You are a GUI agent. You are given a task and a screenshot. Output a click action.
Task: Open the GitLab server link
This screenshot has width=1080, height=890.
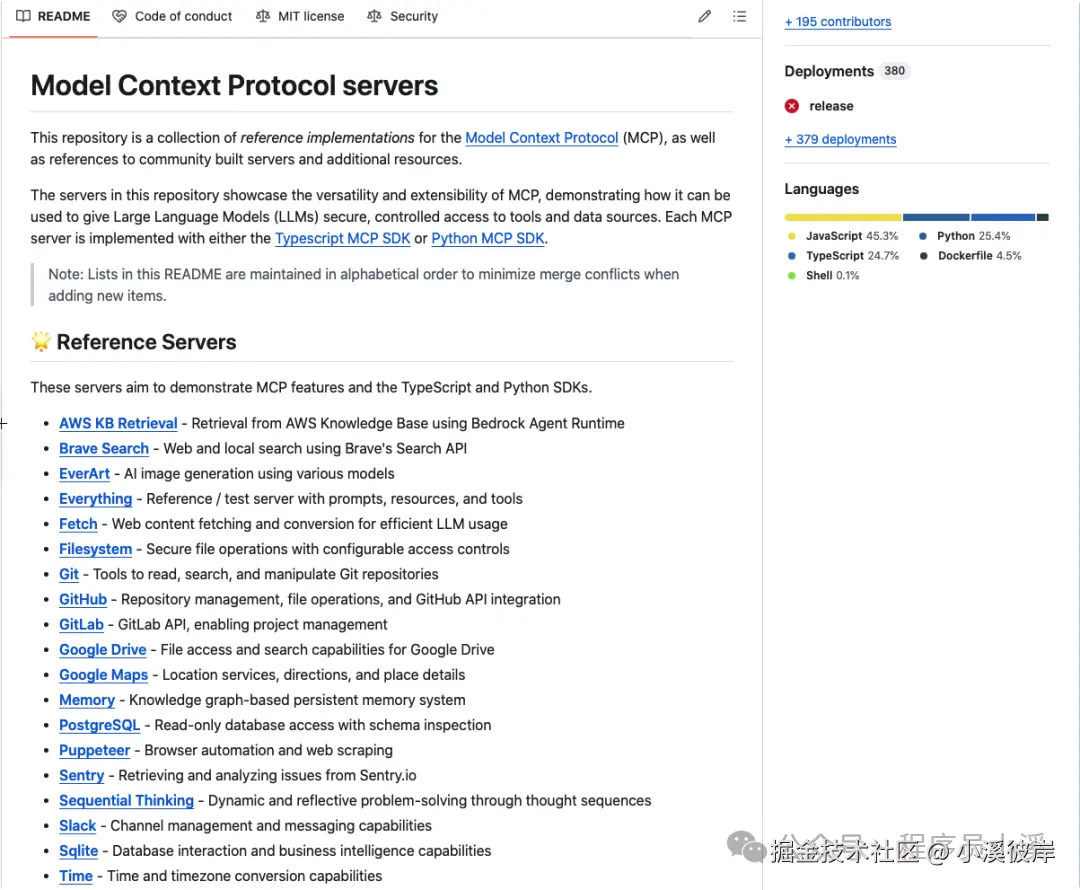[81, 625]
